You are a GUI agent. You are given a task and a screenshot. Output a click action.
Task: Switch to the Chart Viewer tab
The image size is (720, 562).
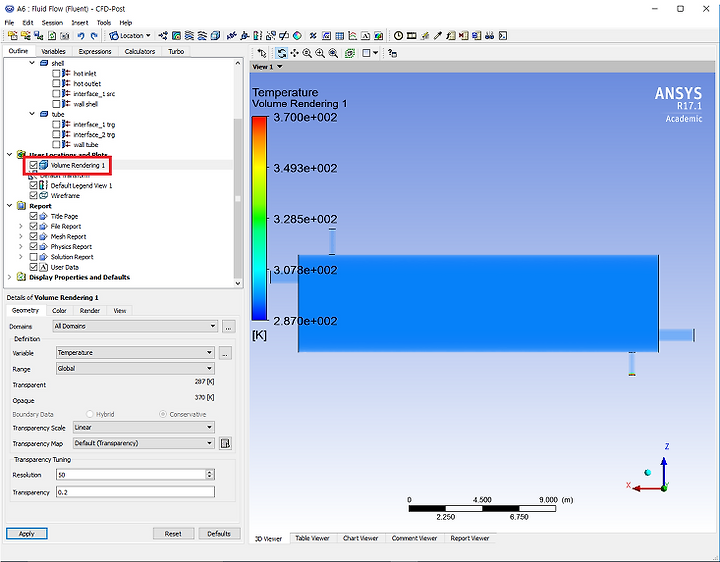click(x=360, y=538)
